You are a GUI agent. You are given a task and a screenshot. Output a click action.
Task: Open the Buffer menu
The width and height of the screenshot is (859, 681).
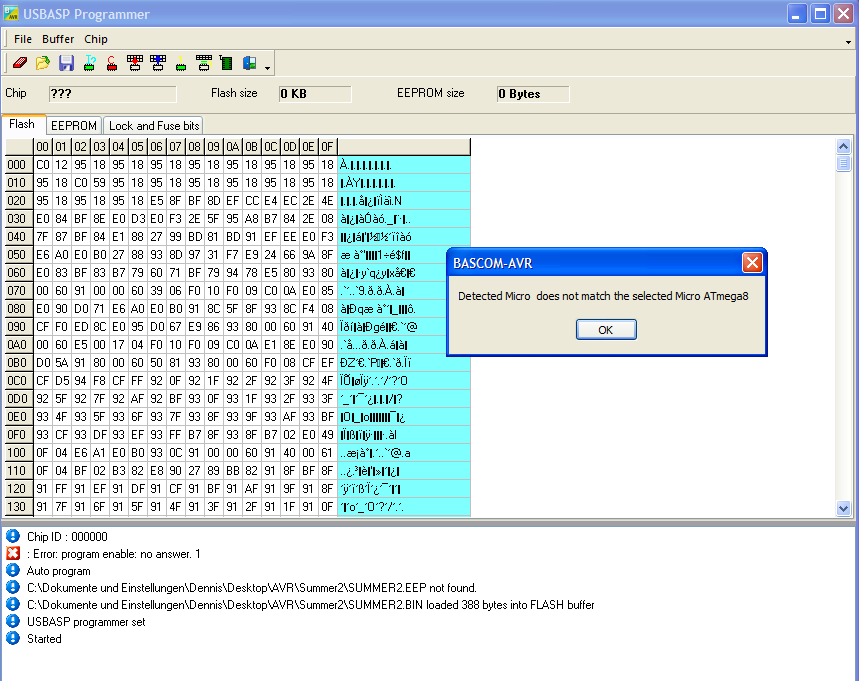tap(58, 39)
